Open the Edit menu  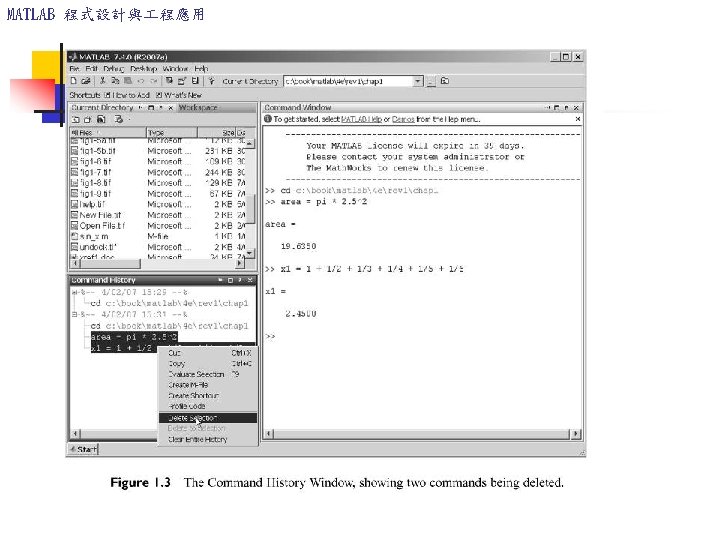click(x=91, y=68)
